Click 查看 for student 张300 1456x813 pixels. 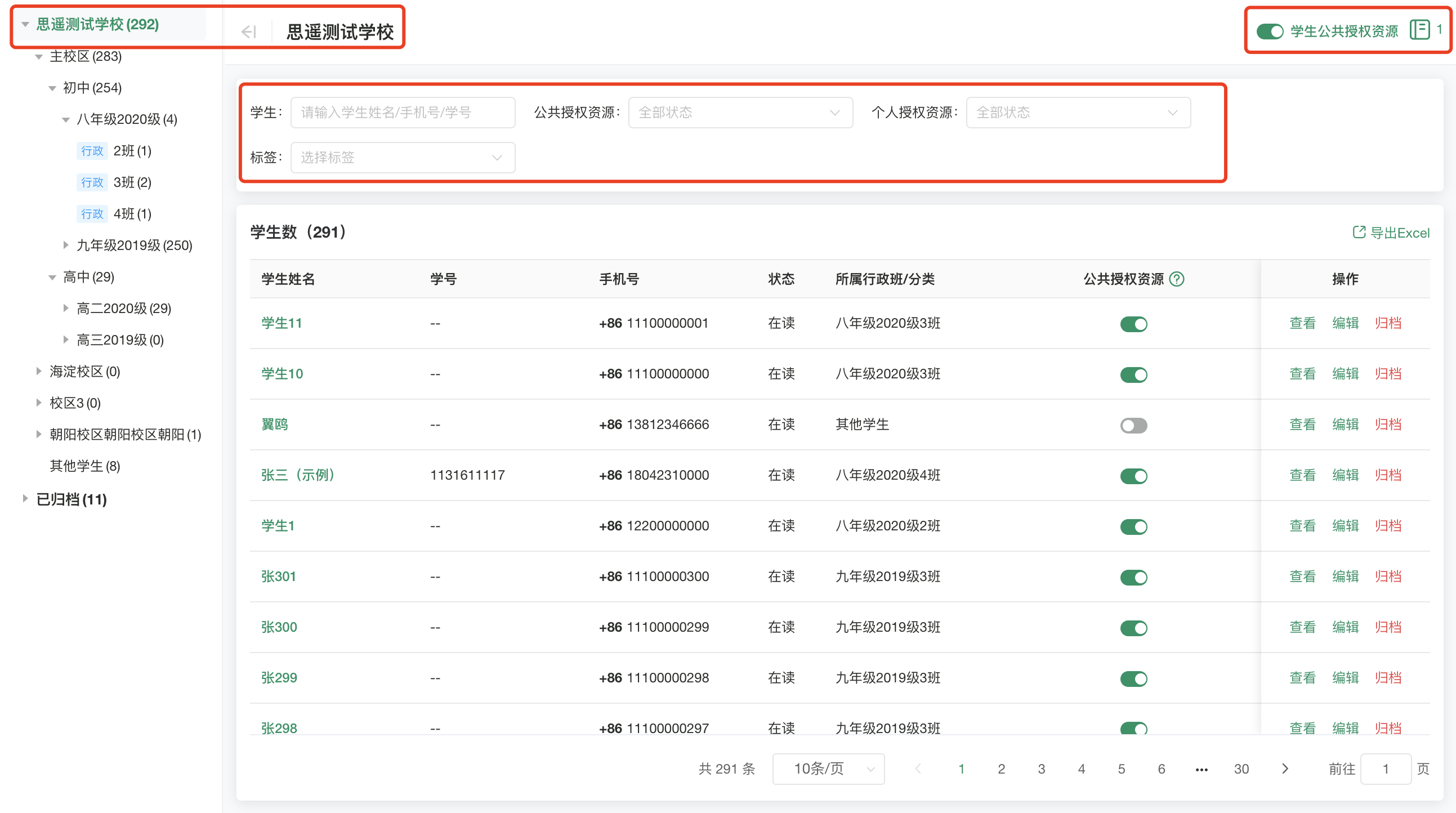pos(1302,627)
